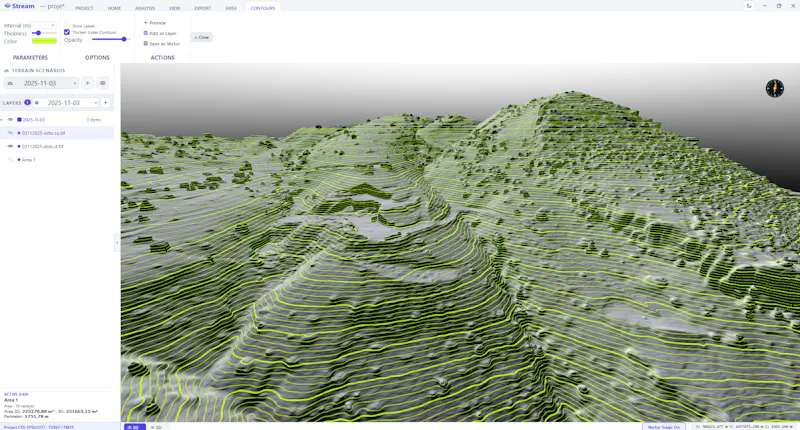800x430 pixels.
Task: Click the Area 1 active data title
Action: [x=11, y=400]
